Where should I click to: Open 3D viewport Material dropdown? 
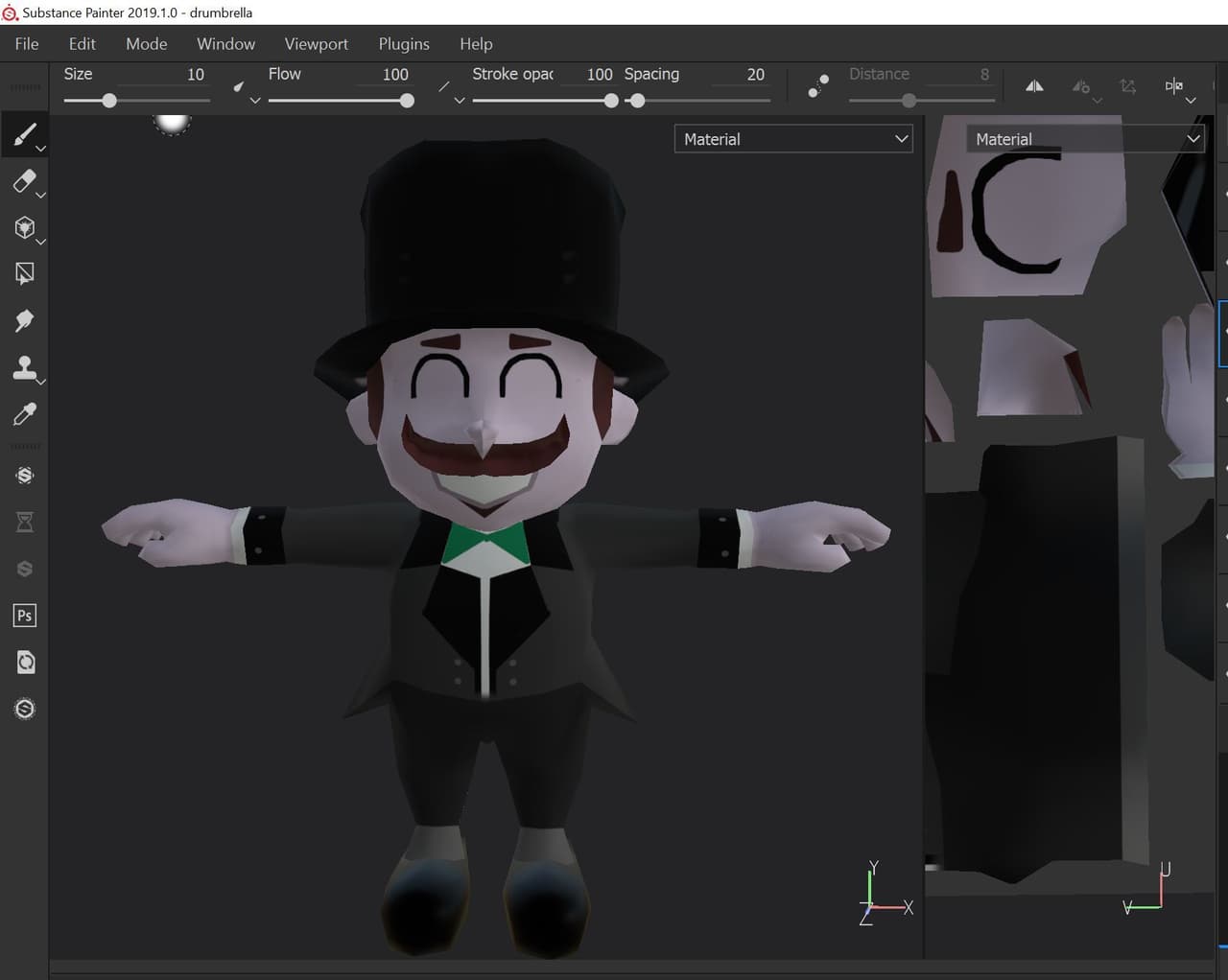pos(793,139)
